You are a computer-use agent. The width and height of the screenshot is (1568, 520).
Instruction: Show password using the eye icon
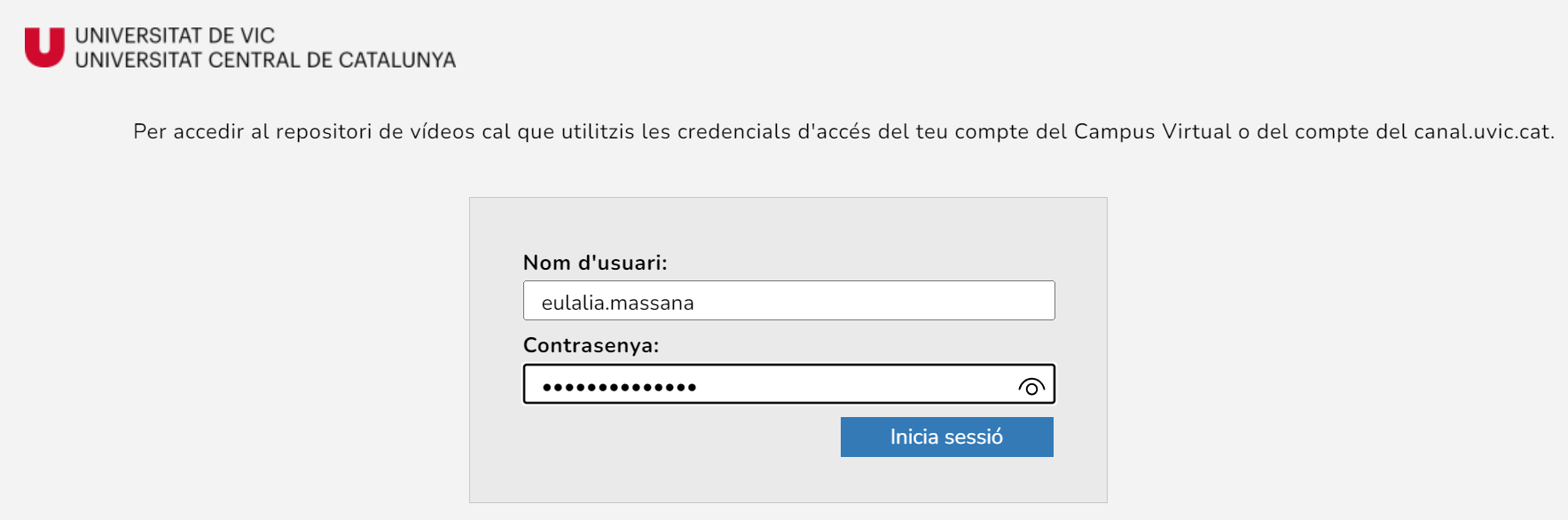1031,387
